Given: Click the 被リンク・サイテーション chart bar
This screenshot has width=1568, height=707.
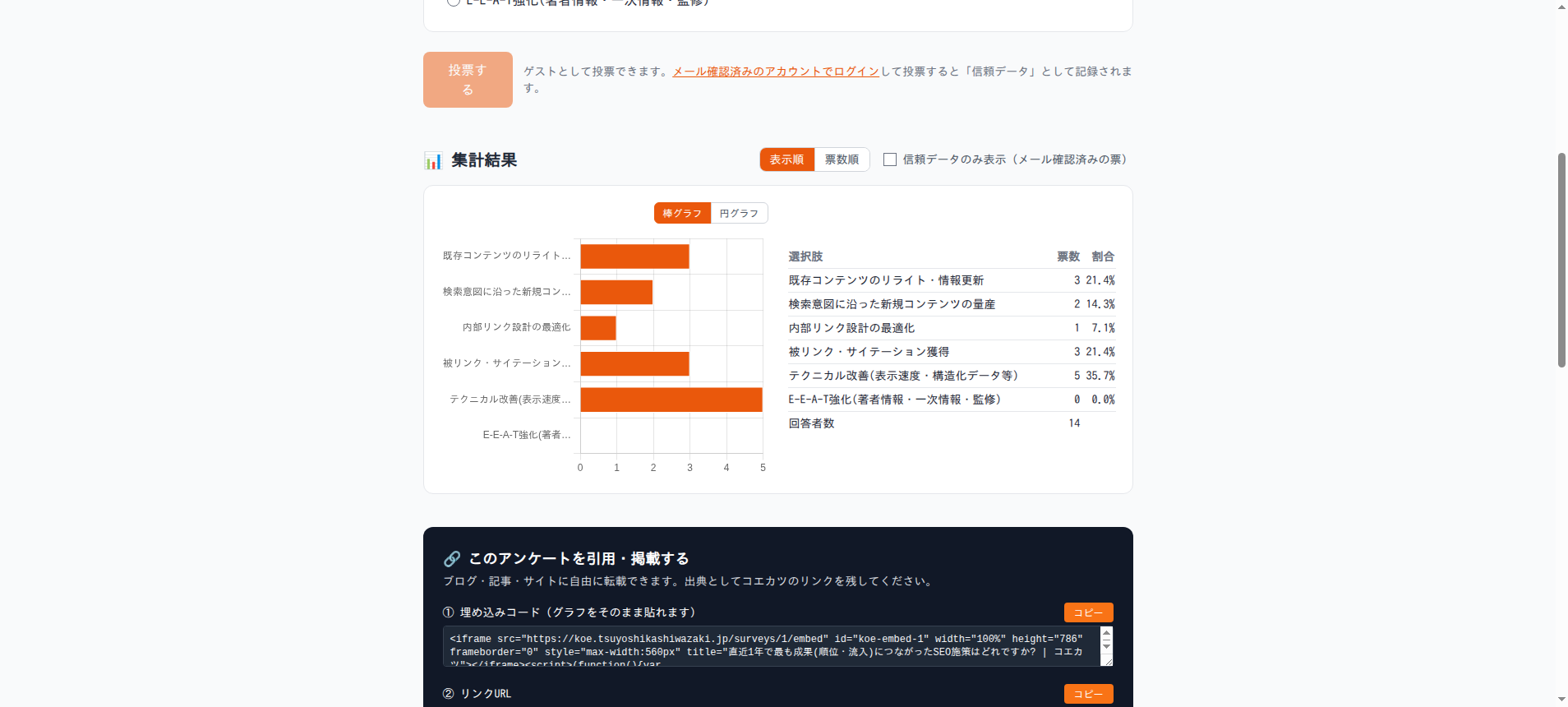Looking at the screenshot, I should tap(634, 363).
